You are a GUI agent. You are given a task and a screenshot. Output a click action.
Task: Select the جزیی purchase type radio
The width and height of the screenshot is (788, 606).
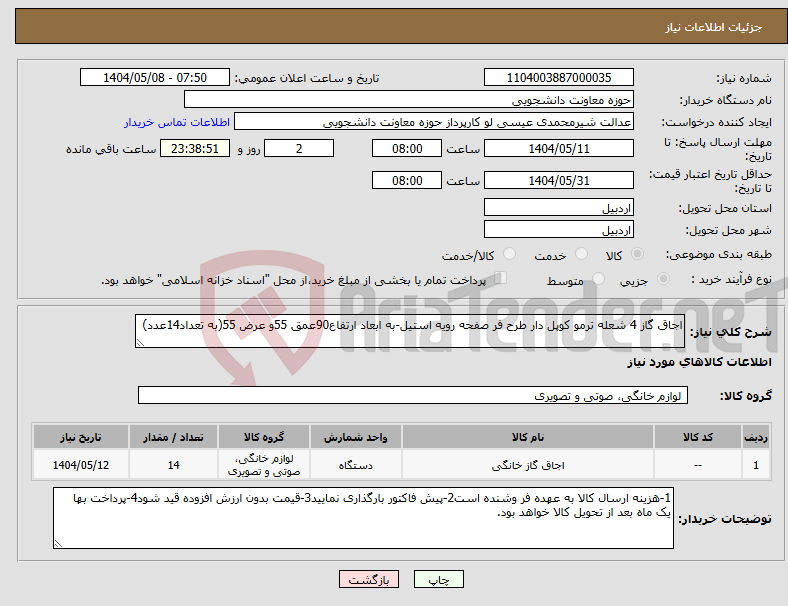pos(663,279)
